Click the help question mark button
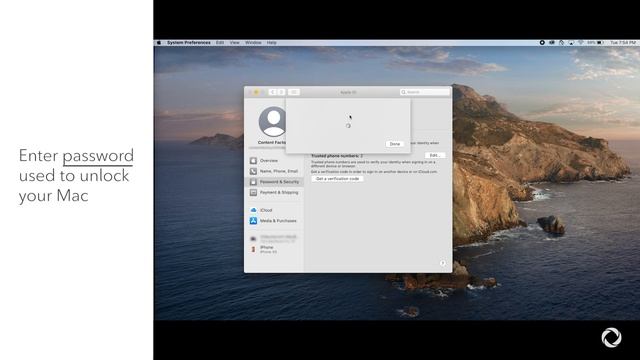The width and height of the screenshot is (640, 360). pos(443,263)
